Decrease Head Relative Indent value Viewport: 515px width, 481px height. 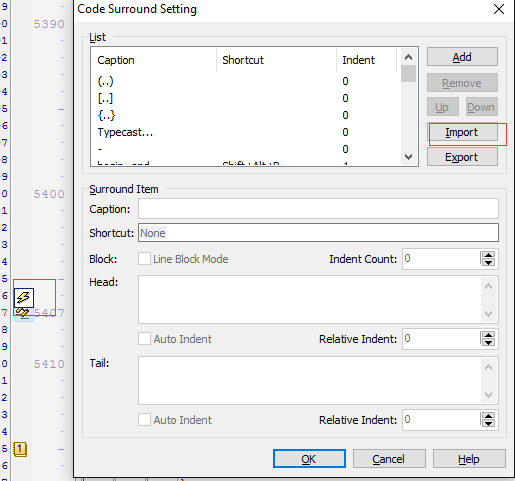(x=488, y=343)
